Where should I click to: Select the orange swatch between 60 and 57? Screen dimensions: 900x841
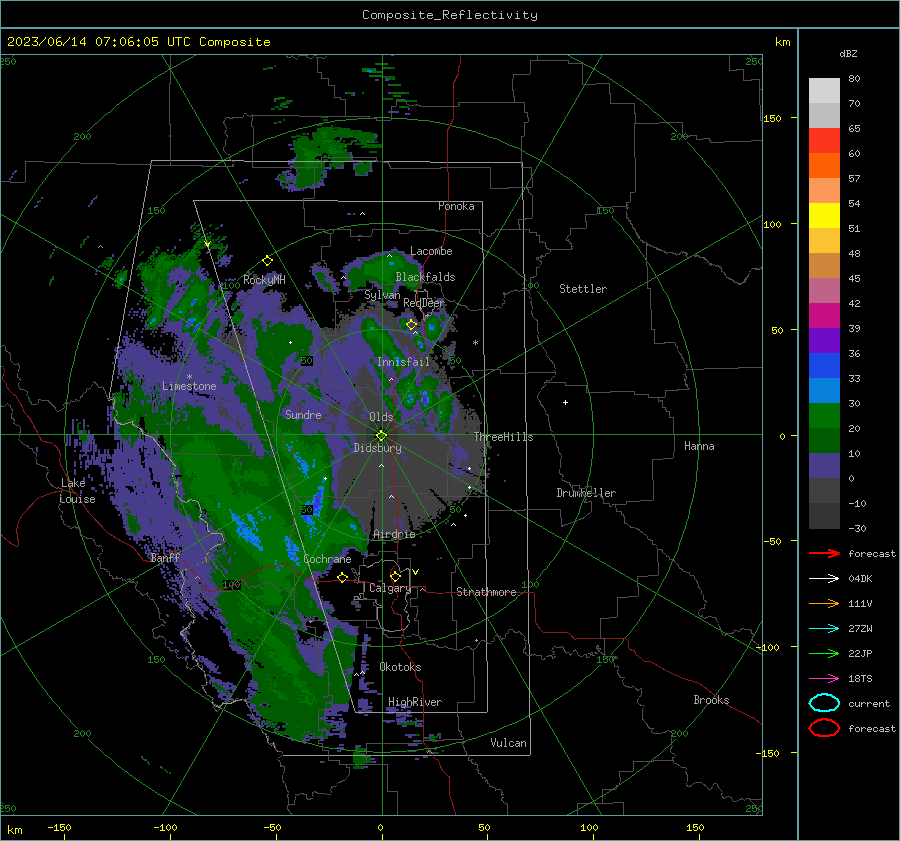tap(824, 165)
